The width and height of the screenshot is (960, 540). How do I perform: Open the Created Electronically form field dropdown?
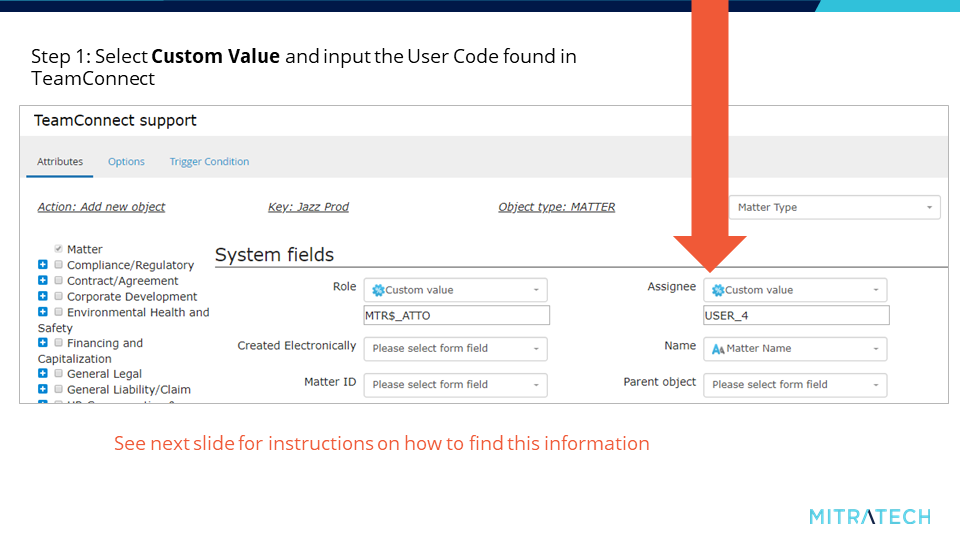pos(456,348)
